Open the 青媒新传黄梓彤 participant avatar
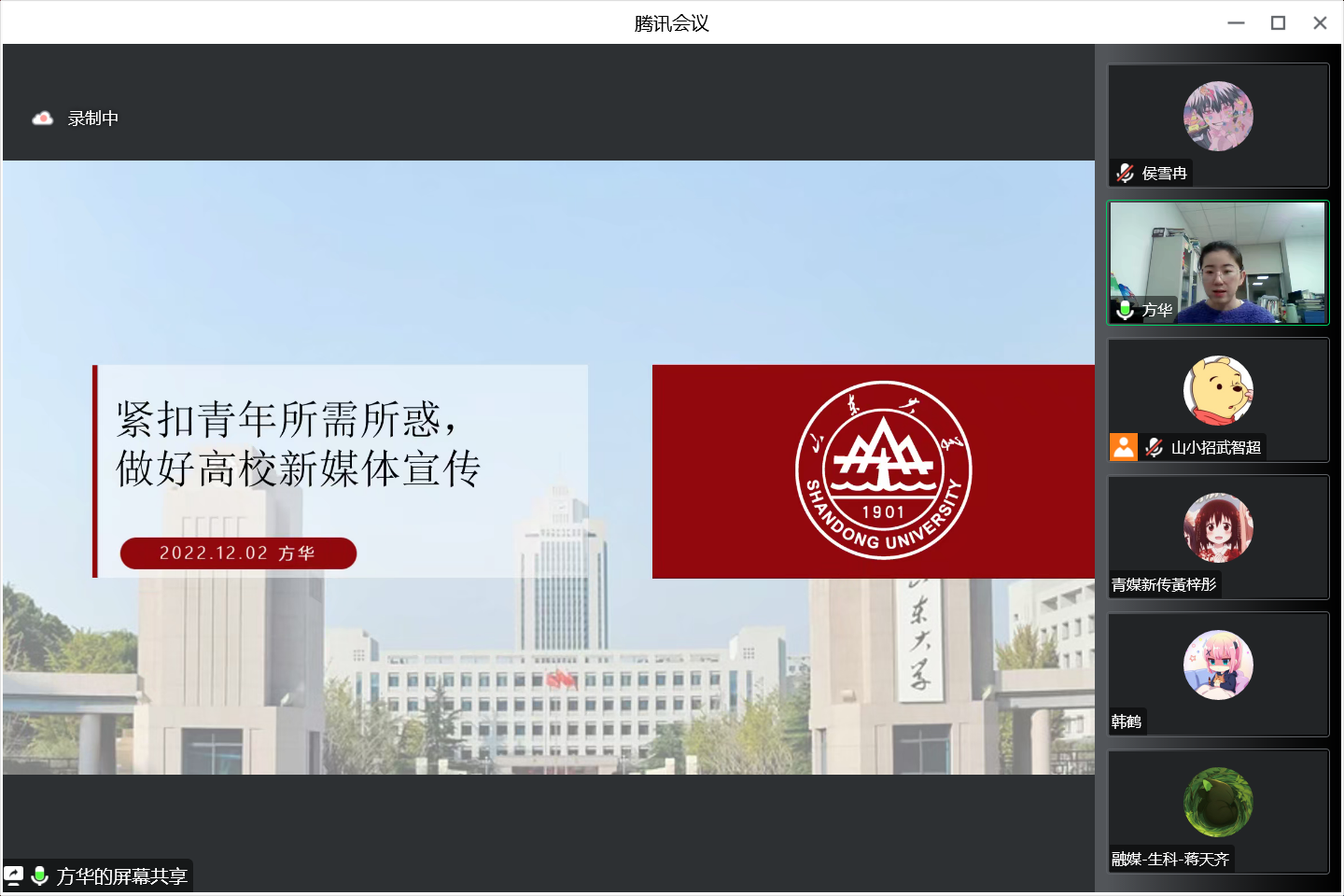Viewport: 1344px width, 896px height. 1218,527
